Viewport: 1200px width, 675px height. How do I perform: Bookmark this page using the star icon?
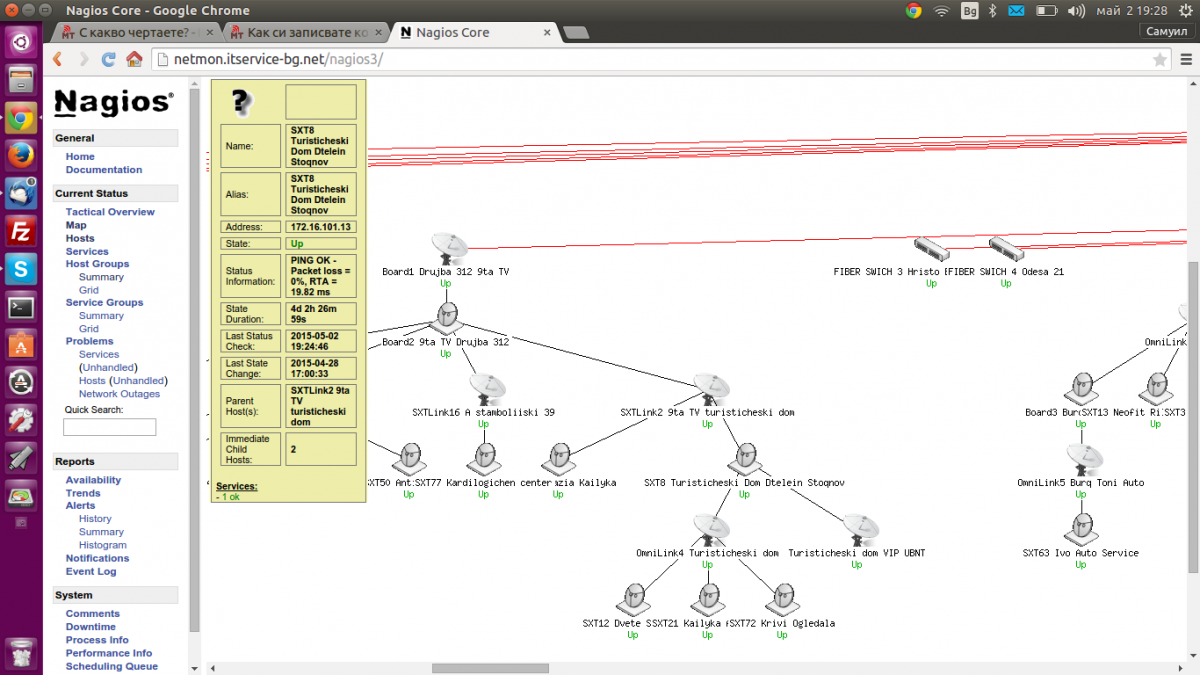point(1159,60)
